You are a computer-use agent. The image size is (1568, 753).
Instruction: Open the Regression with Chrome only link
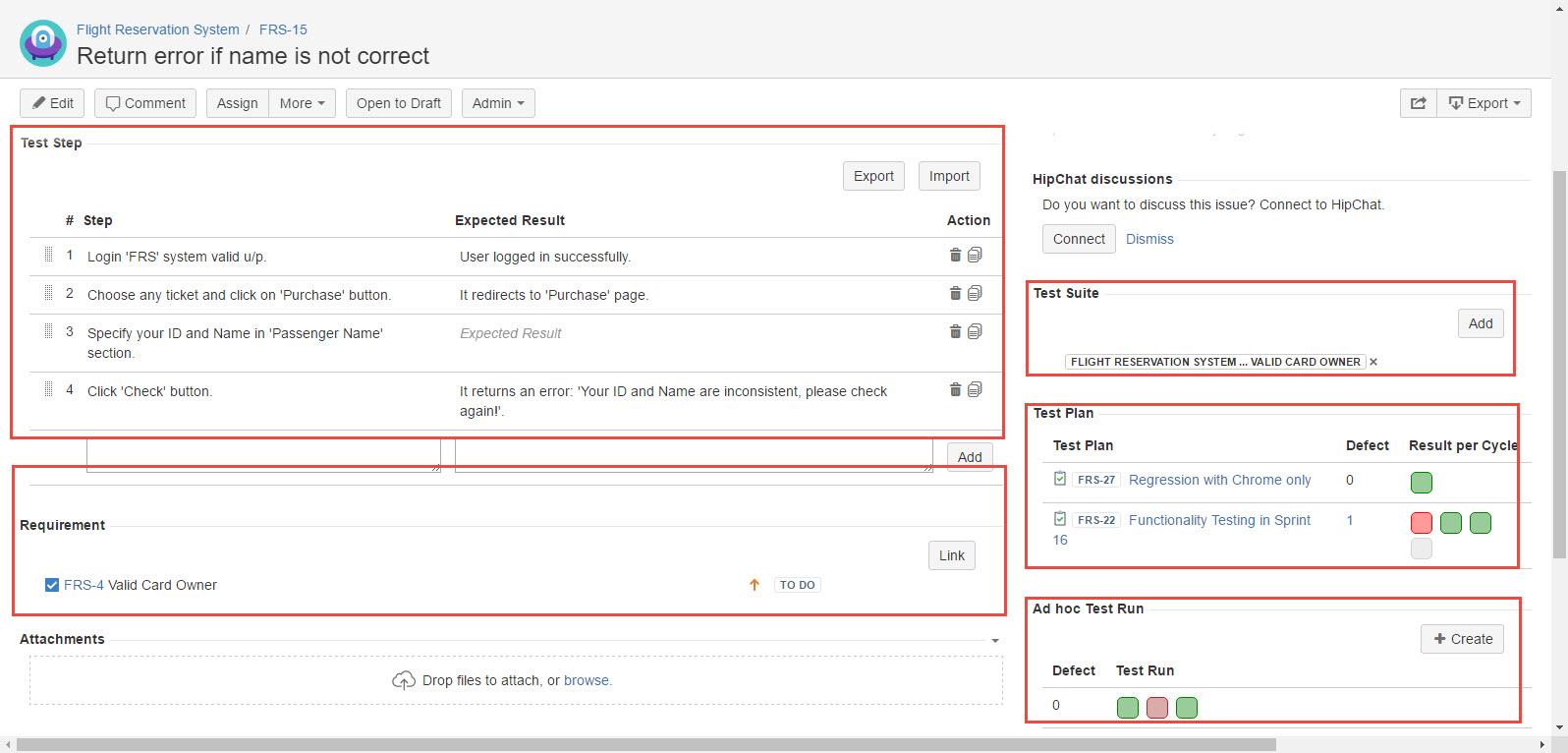pyautogui.click(x=1219, y=480)
